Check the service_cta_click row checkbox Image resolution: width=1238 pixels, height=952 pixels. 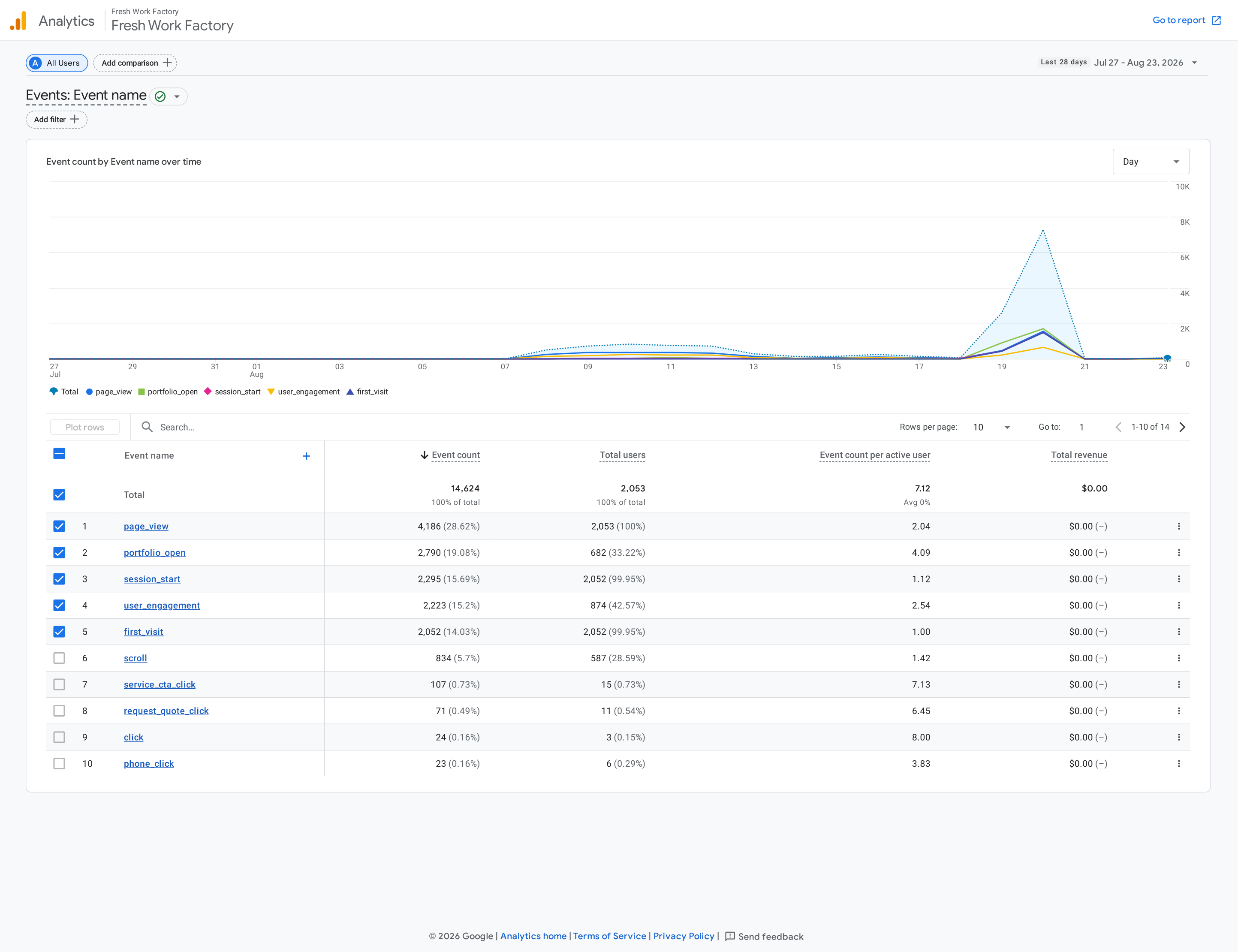coord(59,684)
